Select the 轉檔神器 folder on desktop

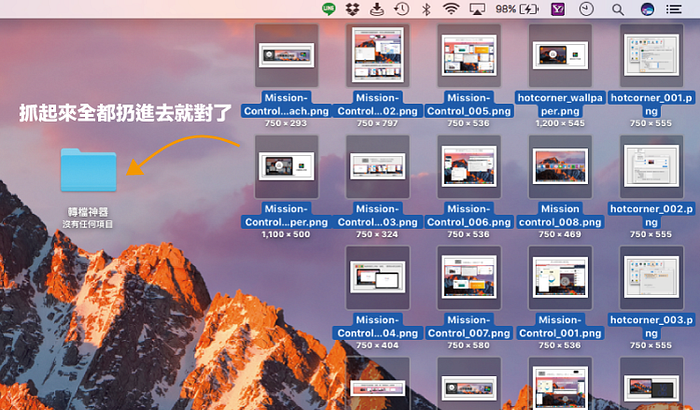(88, 170)
